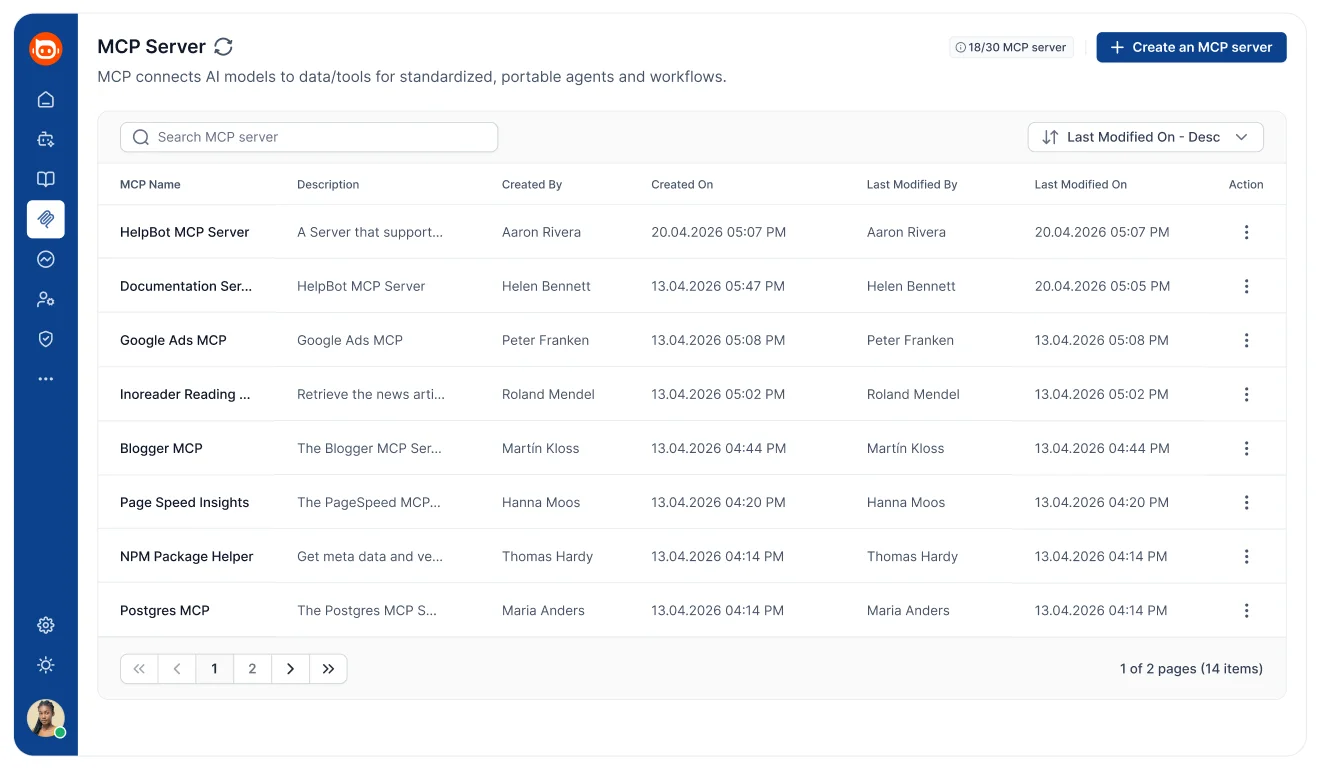This screenshot has width=1320, height=770.
Task: Open the user management sidebar icon
Action: [x=46, y=299]
